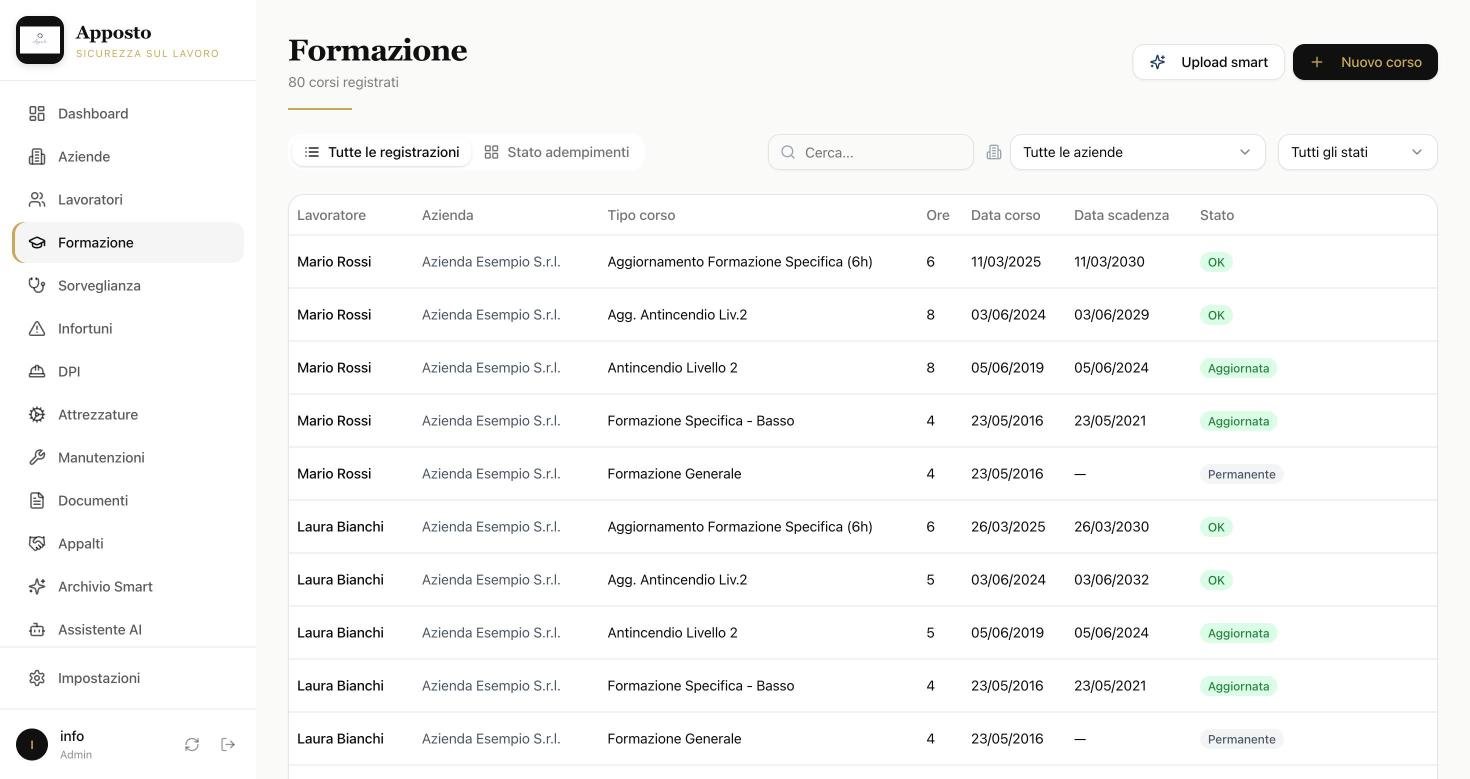
Task: Click the Appalti handshake icon
Action: [x=37, y=544]
